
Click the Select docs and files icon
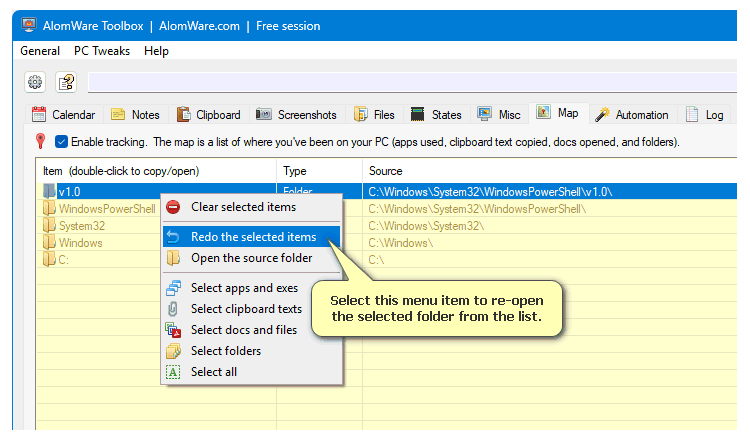[173, 330]
